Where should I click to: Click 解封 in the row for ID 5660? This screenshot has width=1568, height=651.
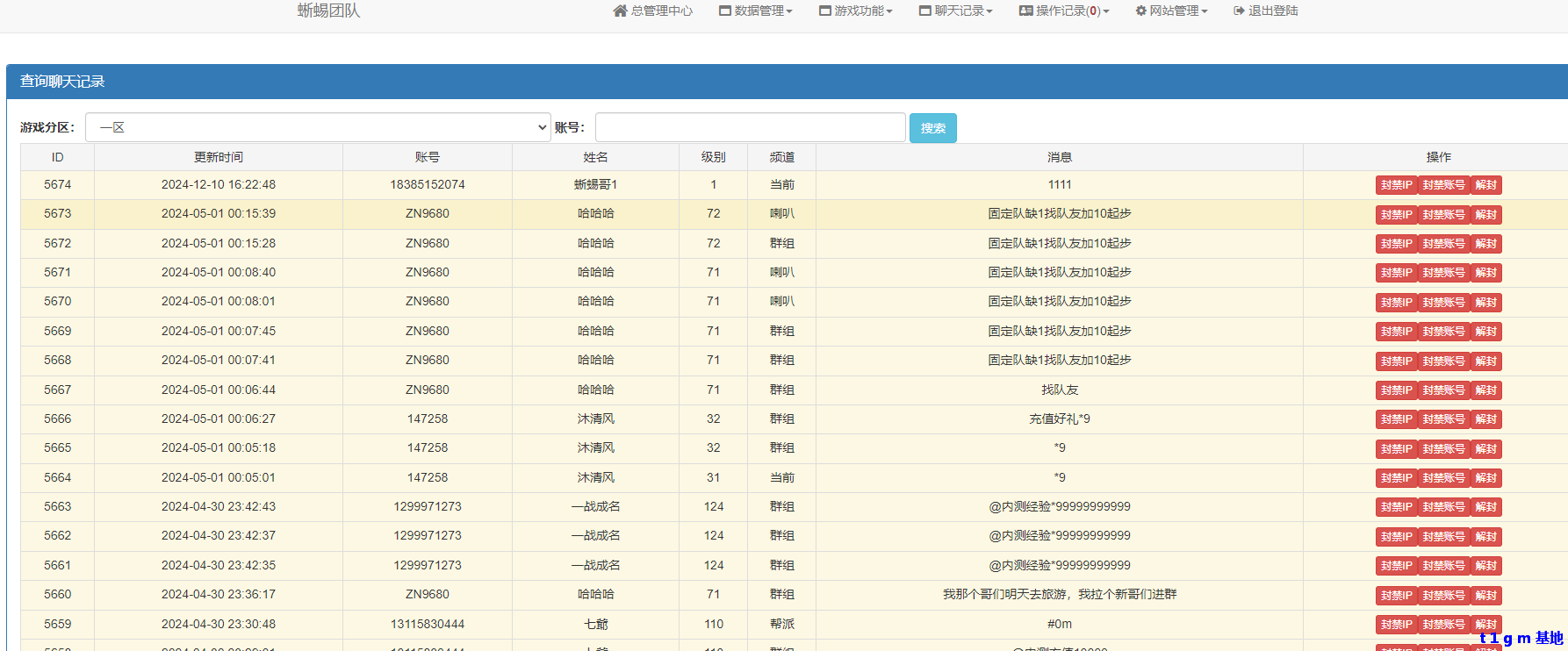(1485, 596)
